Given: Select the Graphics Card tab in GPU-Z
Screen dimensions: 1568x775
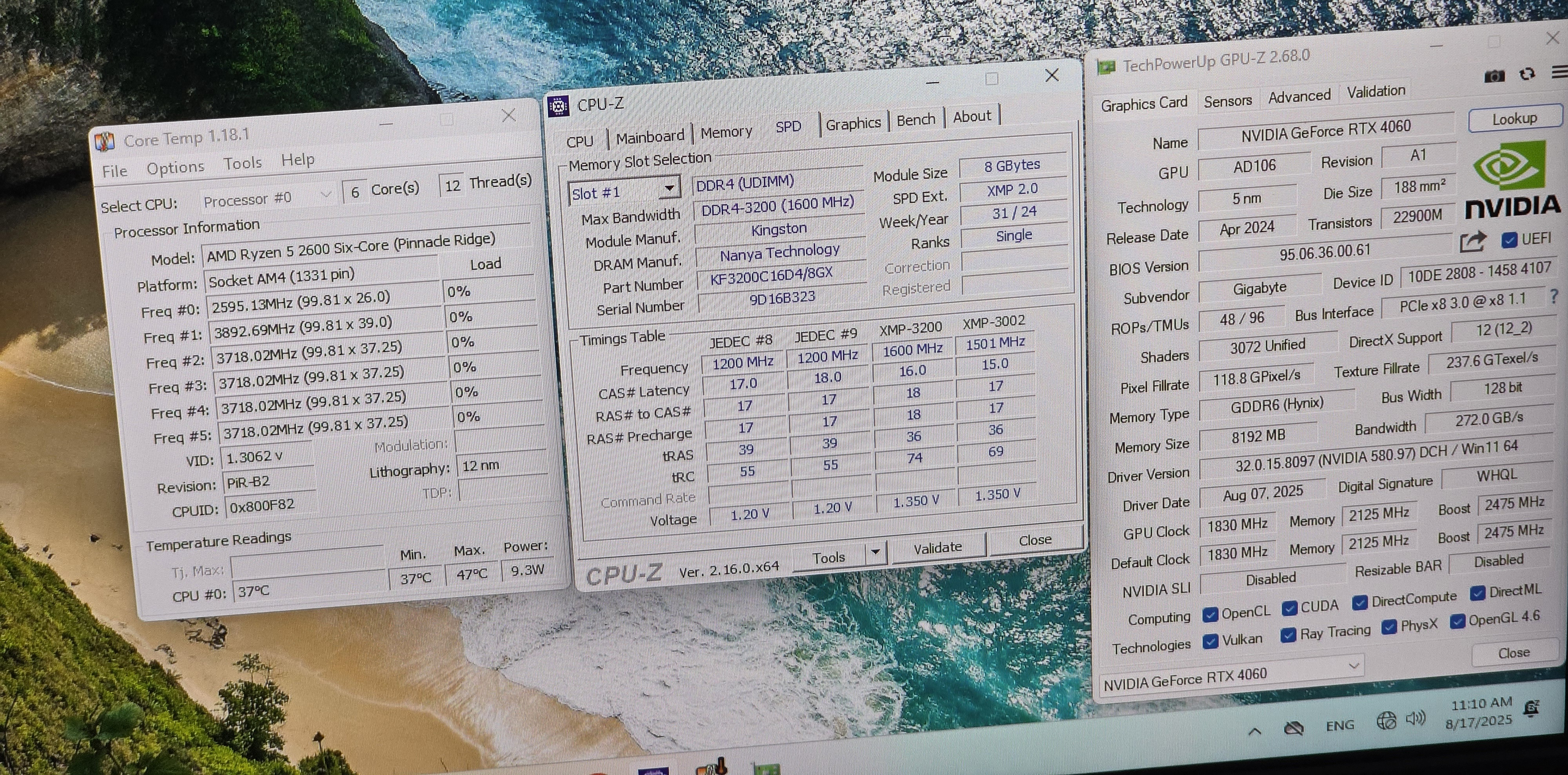Looking at the screenshot, I should (x=1144, y=104).
